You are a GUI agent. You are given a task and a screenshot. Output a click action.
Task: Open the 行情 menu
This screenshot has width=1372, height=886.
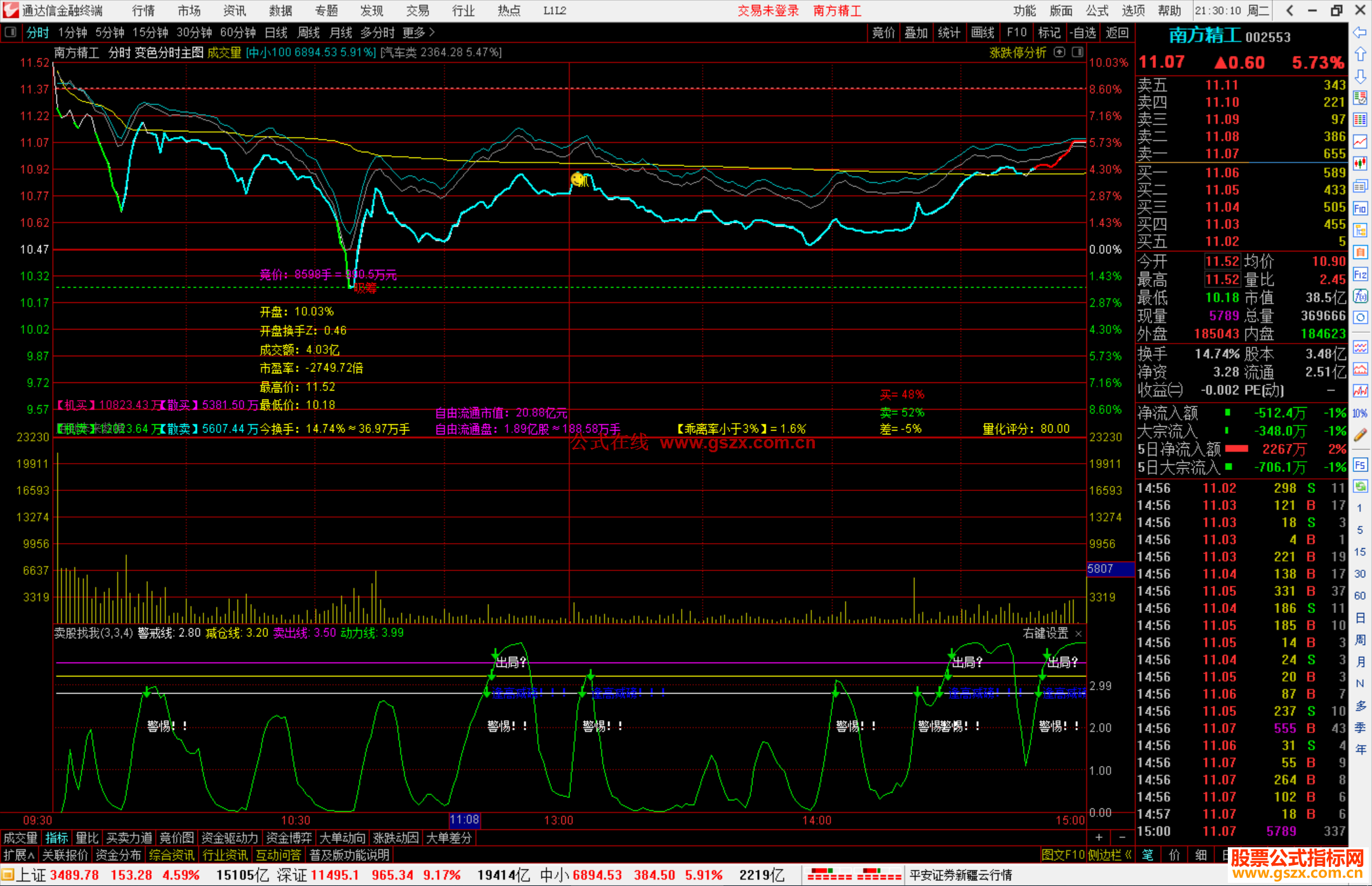tap(144, 10)
